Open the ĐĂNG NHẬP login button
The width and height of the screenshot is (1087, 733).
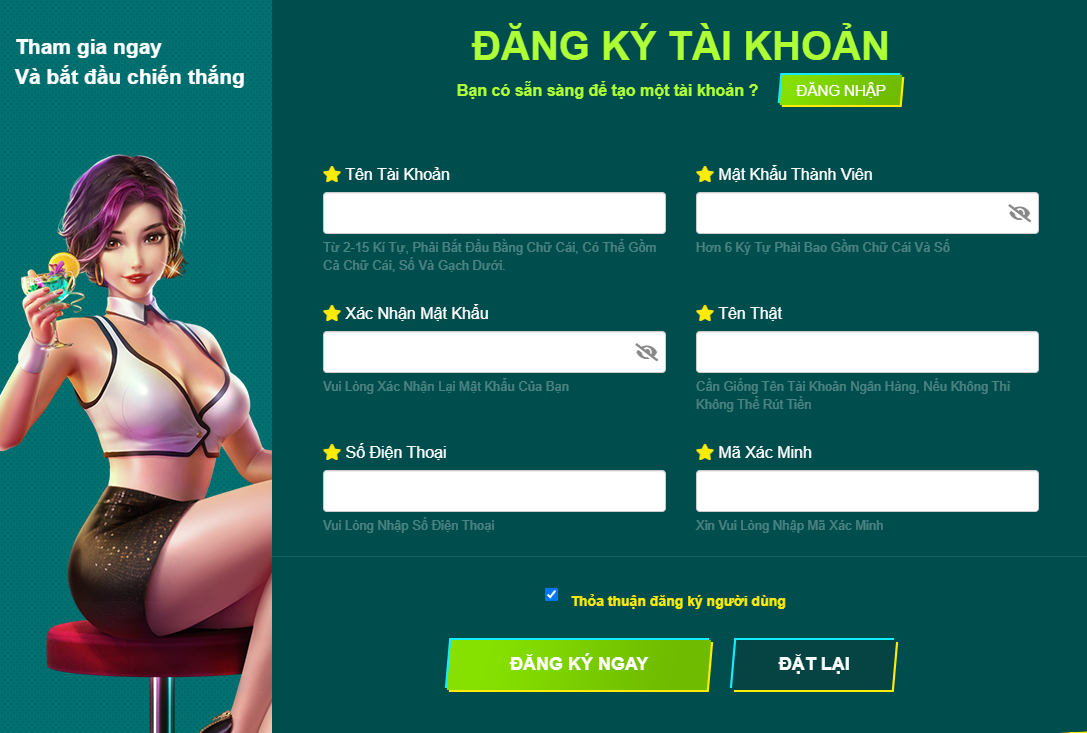tap(840, 91)
